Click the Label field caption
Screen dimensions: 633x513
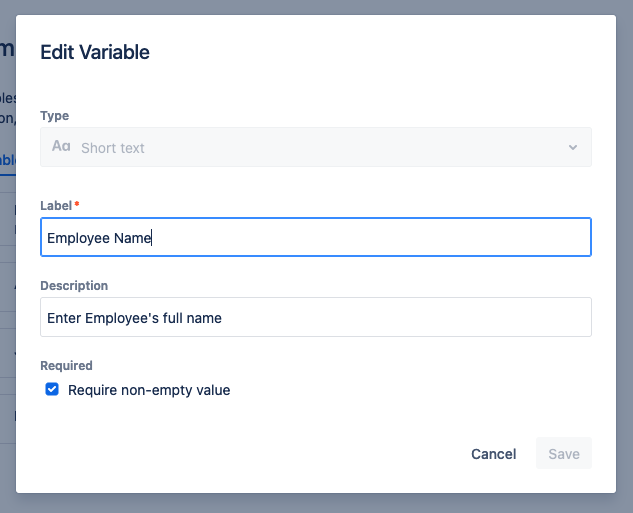[56, 205]
